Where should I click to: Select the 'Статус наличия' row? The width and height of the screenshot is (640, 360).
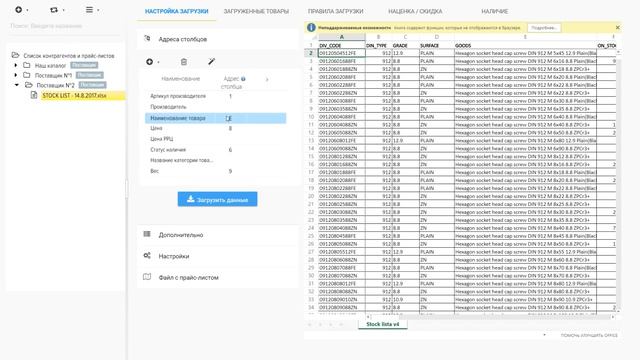point(216,150)
